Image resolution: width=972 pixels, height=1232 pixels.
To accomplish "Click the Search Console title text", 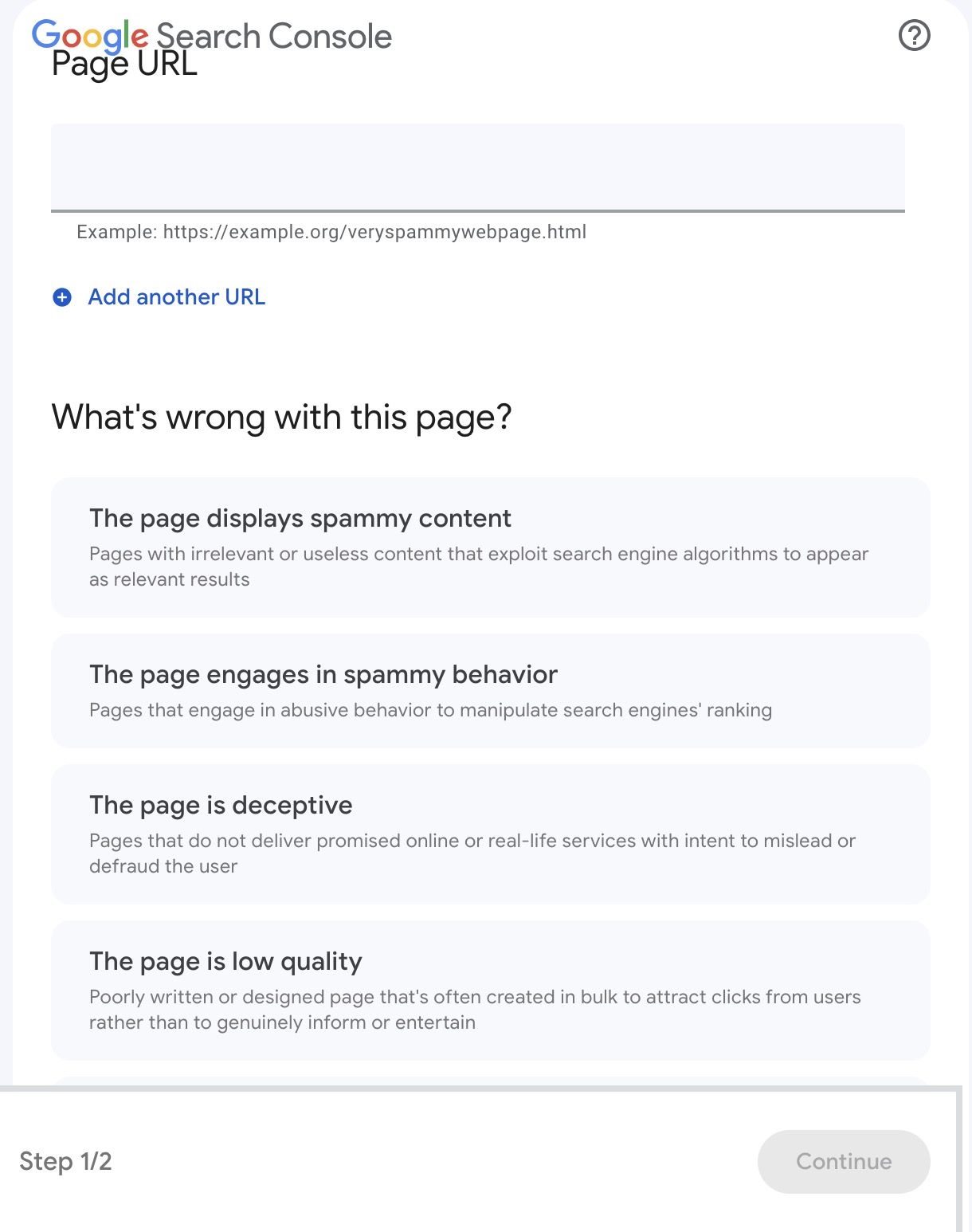I will 274,36.
